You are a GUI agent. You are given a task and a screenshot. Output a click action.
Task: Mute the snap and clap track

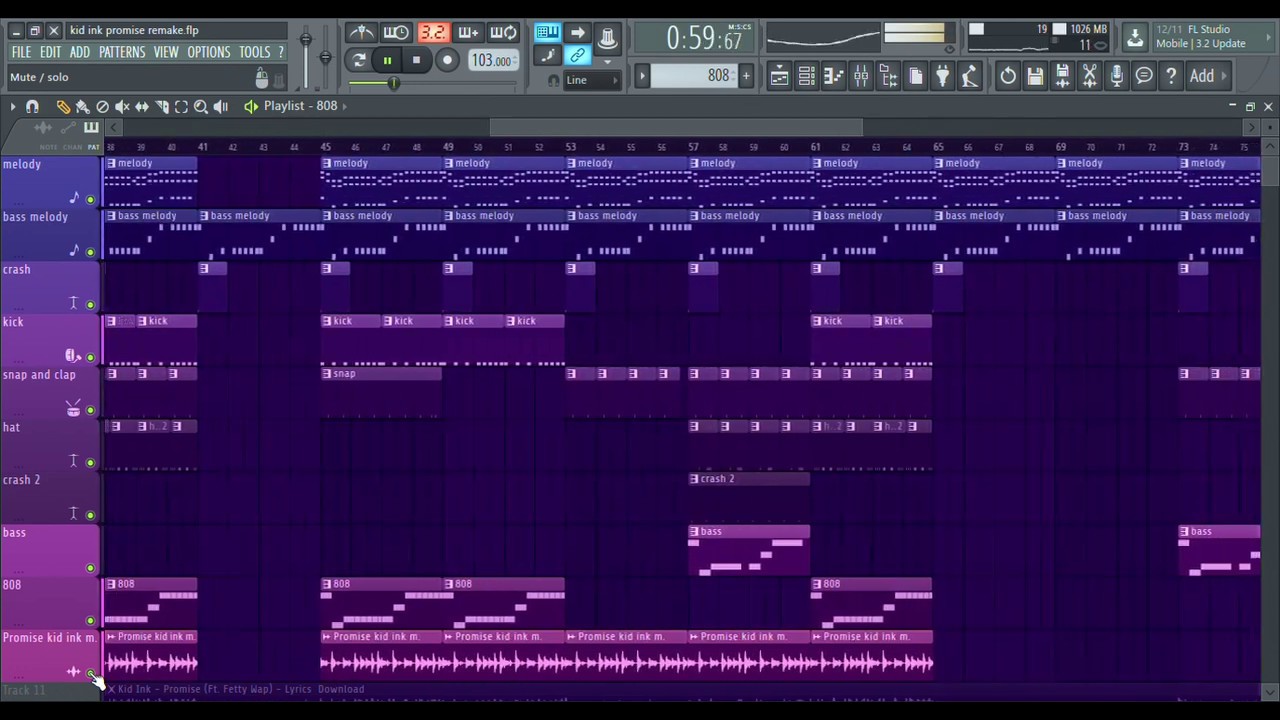point(90,410)
